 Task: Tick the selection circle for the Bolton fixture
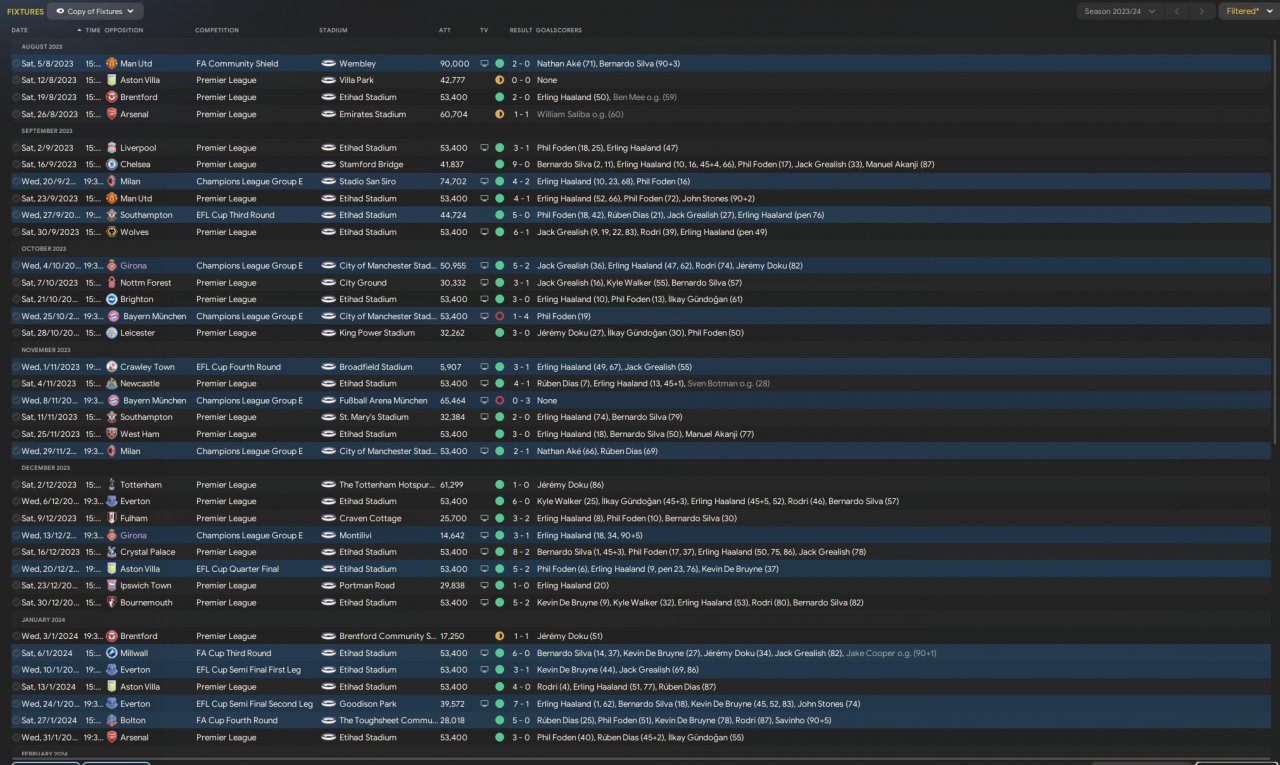click(x=16, y=720)
